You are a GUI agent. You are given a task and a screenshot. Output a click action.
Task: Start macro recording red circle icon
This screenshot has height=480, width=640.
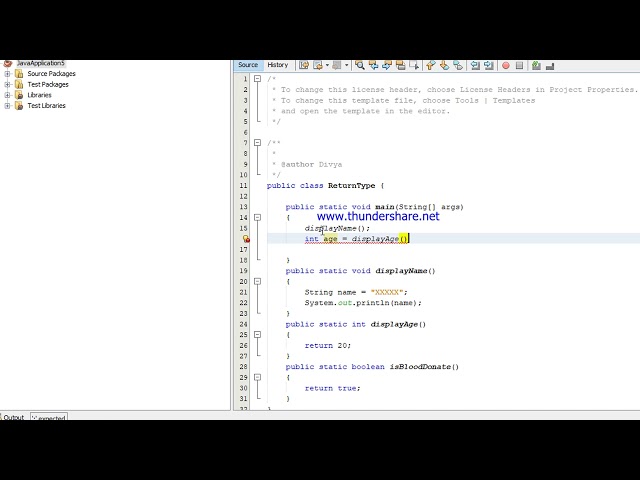(x=506, y=65)
